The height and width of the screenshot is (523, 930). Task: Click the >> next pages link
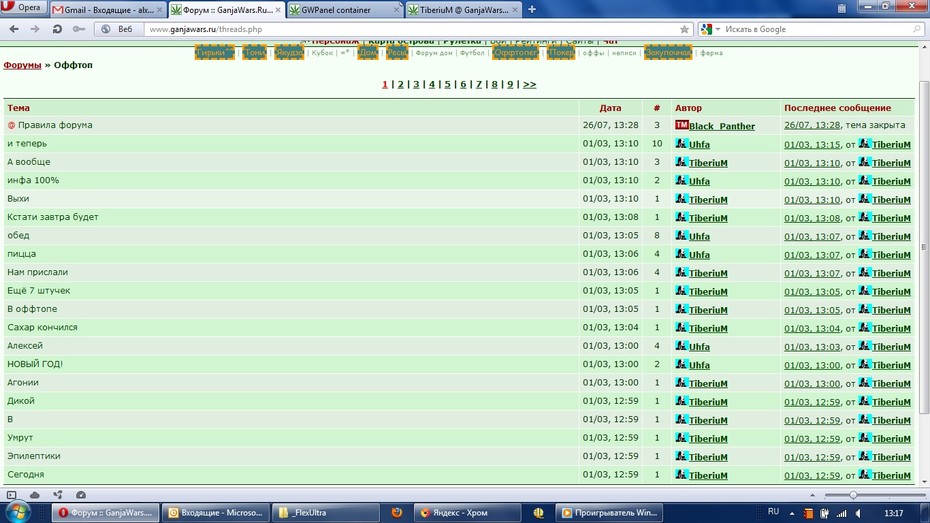pyautogui.click(x=530, y=84)
